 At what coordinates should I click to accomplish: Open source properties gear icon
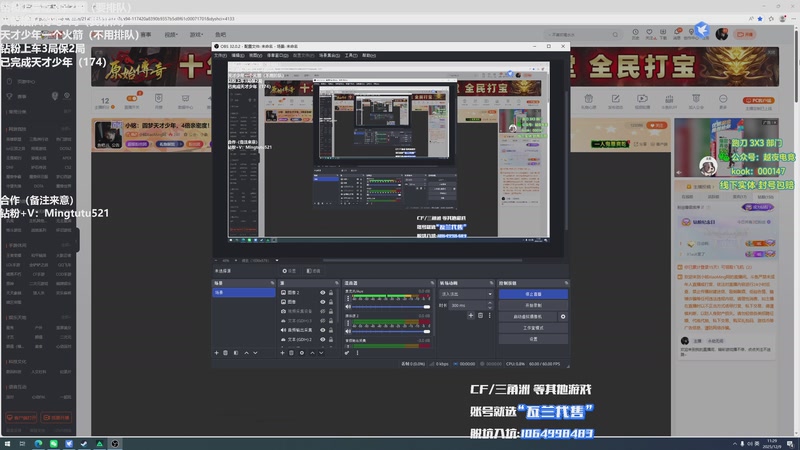tap(302, 353)
